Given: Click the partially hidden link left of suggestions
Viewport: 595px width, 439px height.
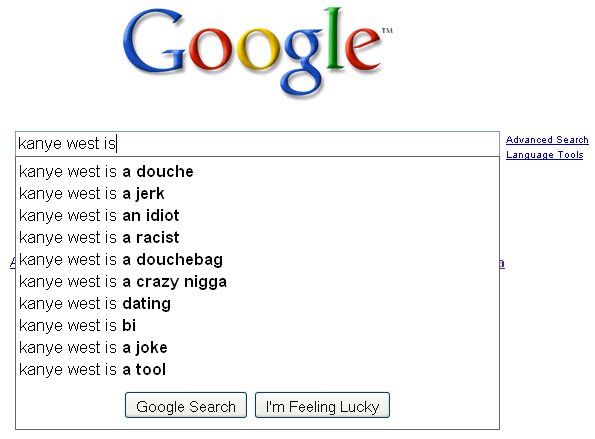Looking at the screenshot, I should (13, 263).
